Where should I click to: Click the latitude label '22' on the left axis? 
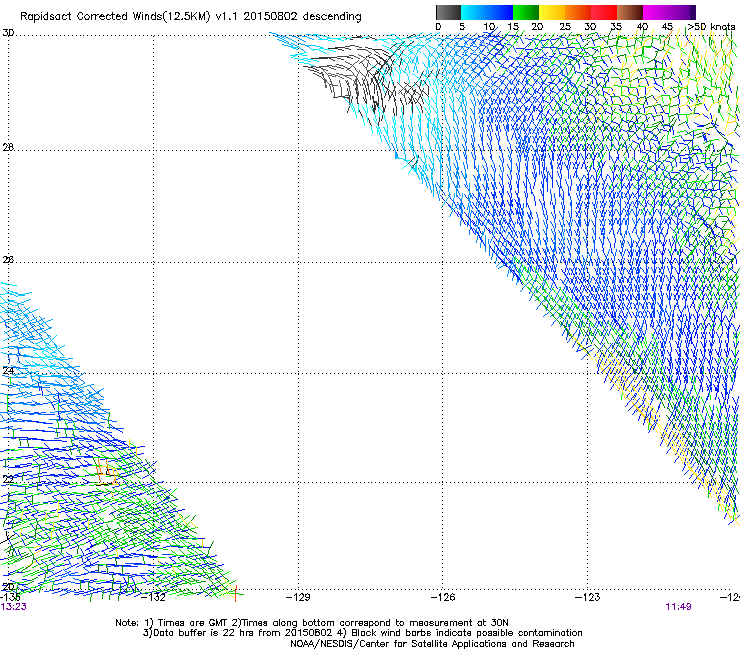8,480
